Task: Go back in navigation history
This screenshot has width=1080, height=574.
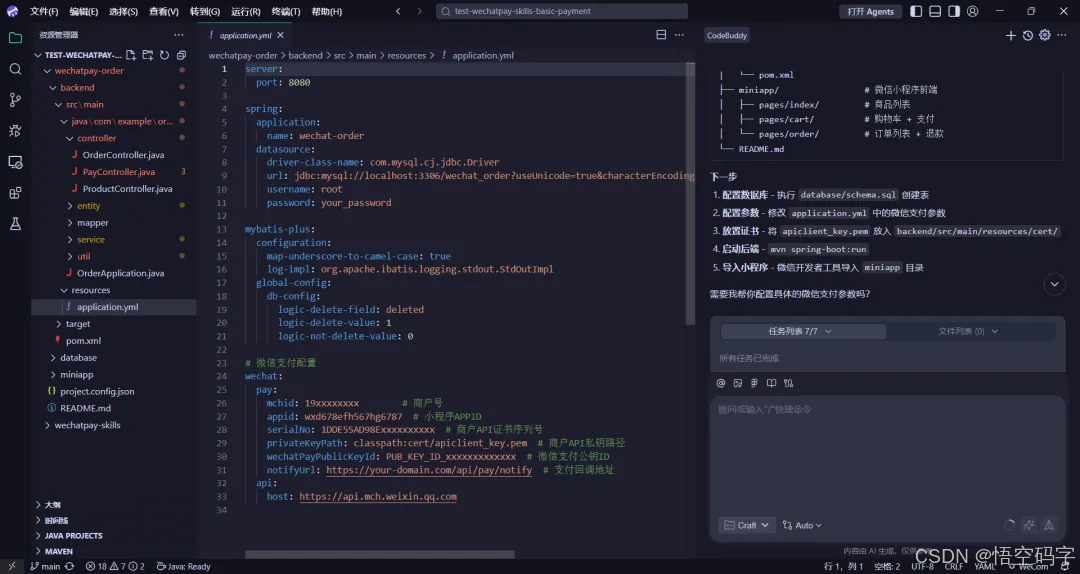Action: pos(398,11)
